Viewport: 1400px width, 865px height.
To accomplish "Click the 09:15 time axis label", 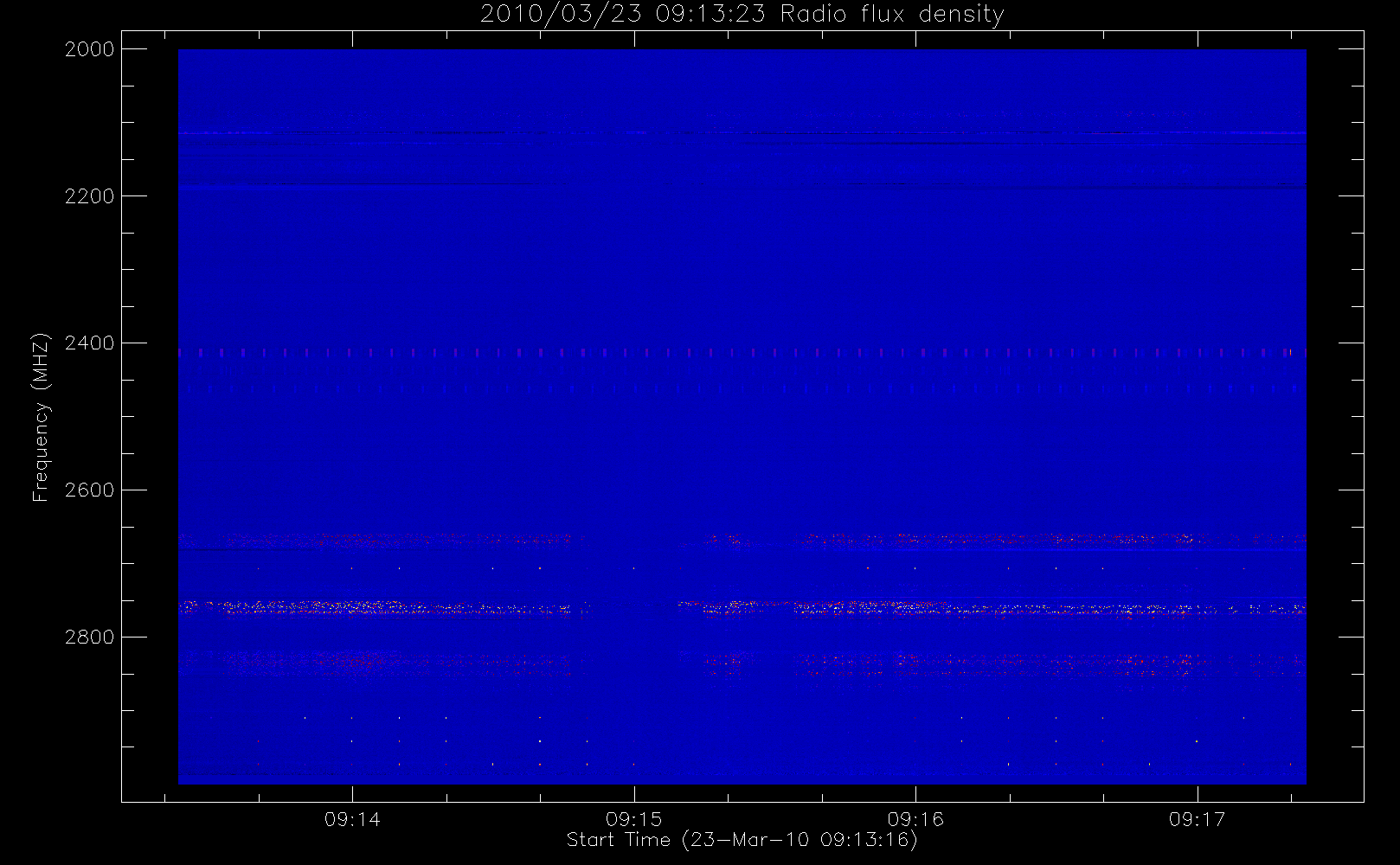I will pos(634,819).
